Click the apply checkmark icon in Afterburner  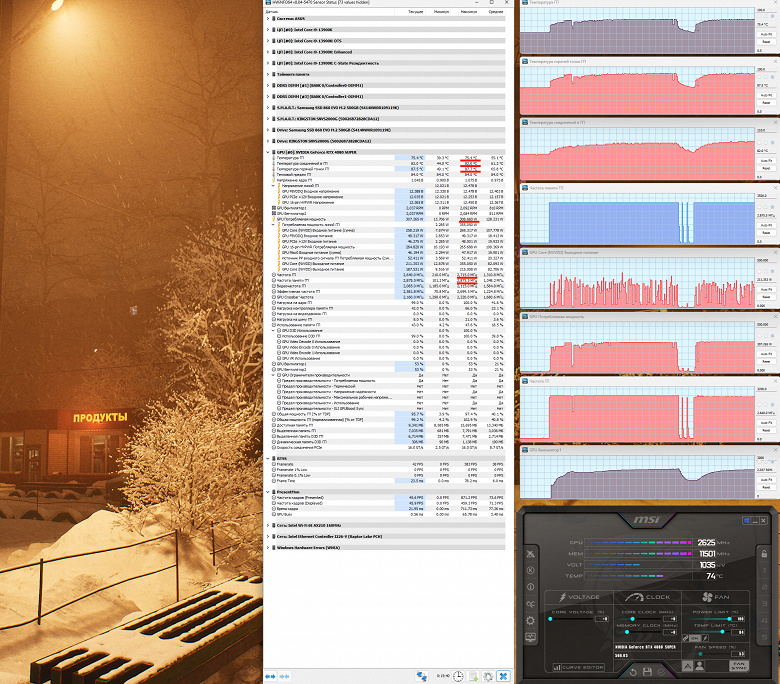tap(661, 673)
